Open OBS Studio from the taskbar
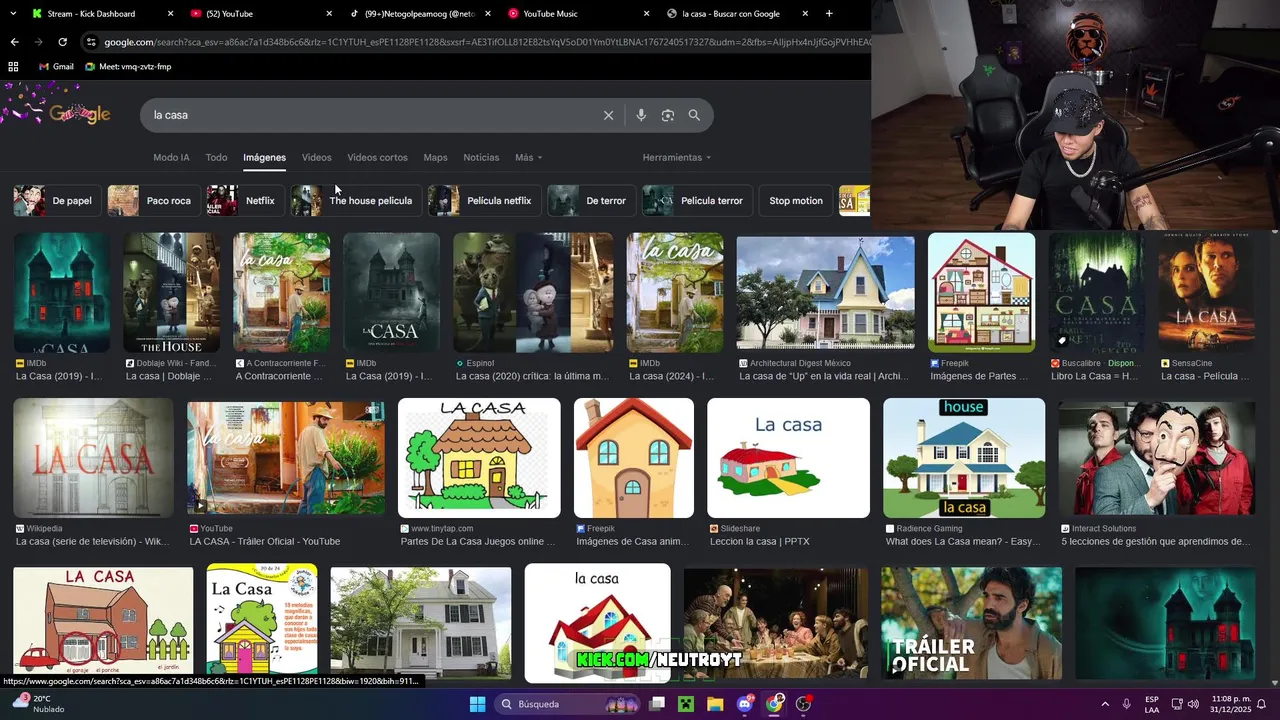The width and height of the screenshot is (1280, 720). tap(804, 704)
